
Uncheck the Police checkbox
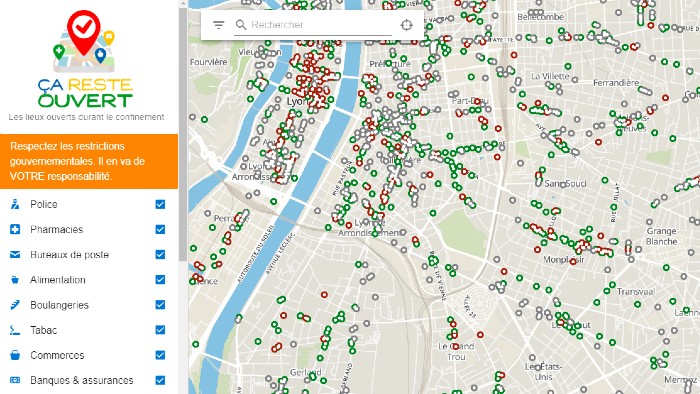point(160,204)
